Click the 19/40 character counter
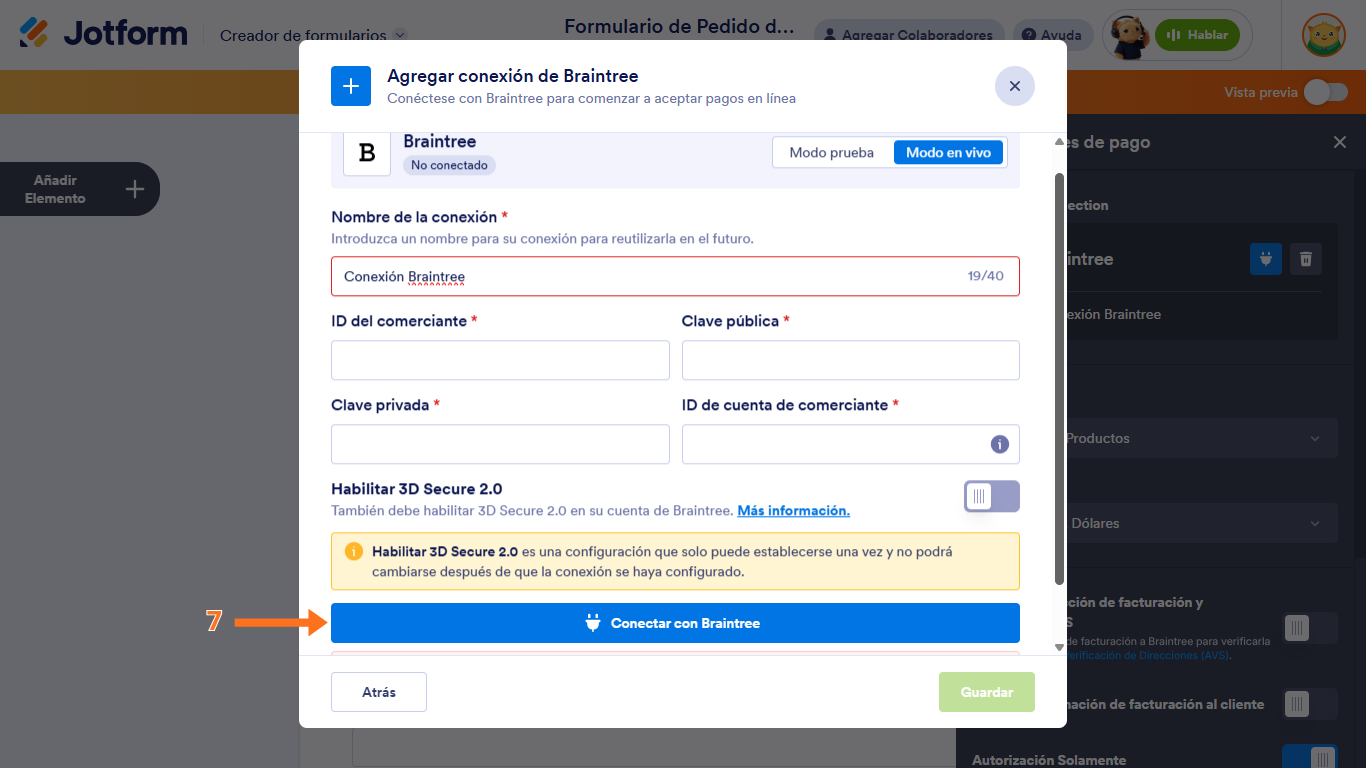 pos(985,276)
